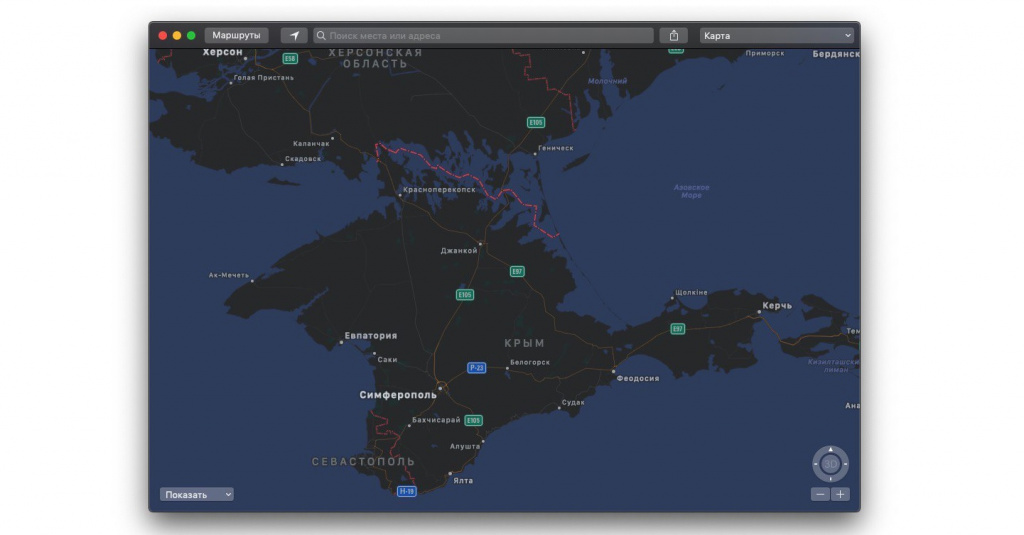Toggle 3D view on the compass

point(830,464)
